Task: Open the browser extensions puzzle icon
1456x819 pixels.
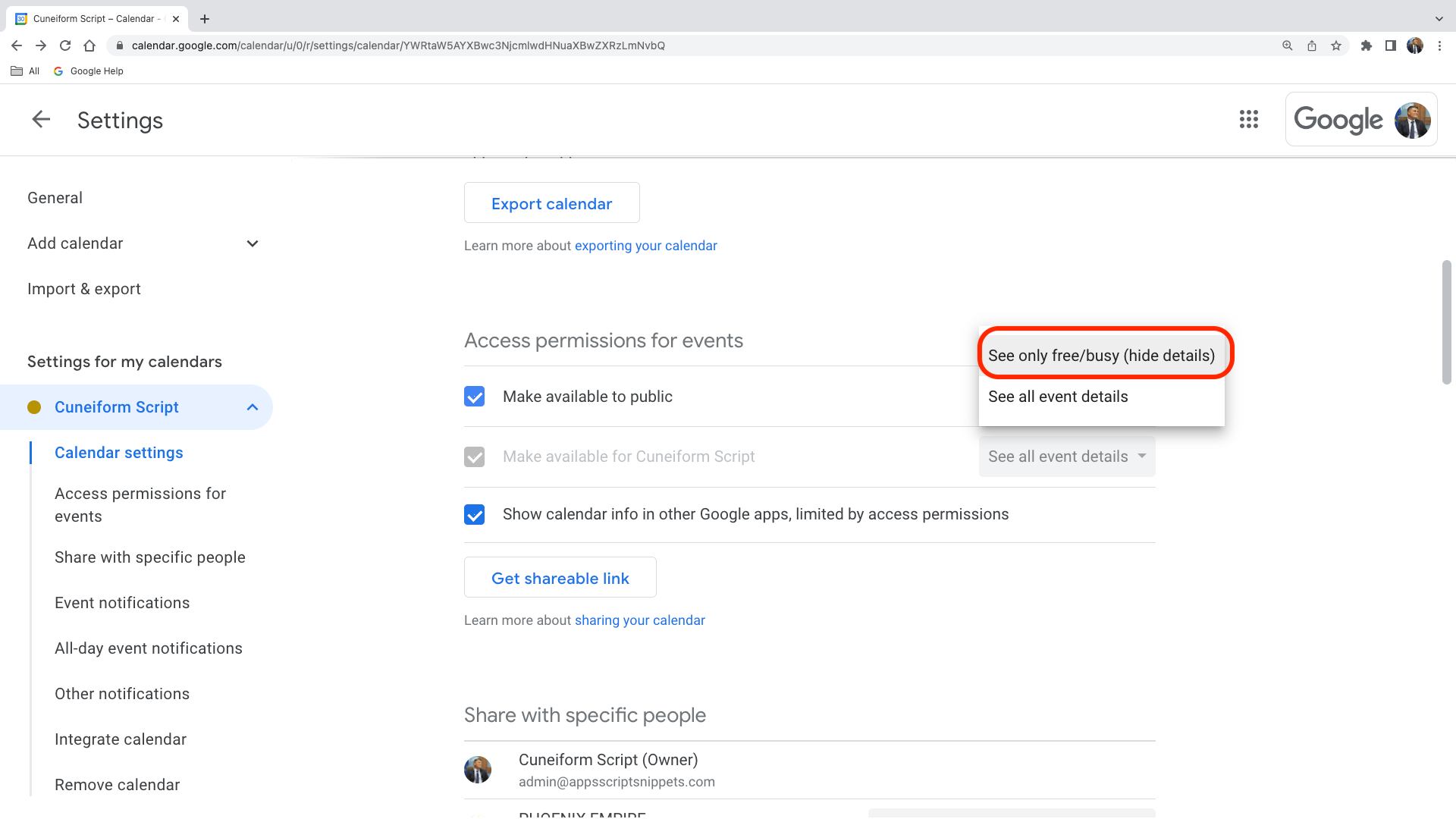Action: pyautogui.click(x=1367, y=45)
